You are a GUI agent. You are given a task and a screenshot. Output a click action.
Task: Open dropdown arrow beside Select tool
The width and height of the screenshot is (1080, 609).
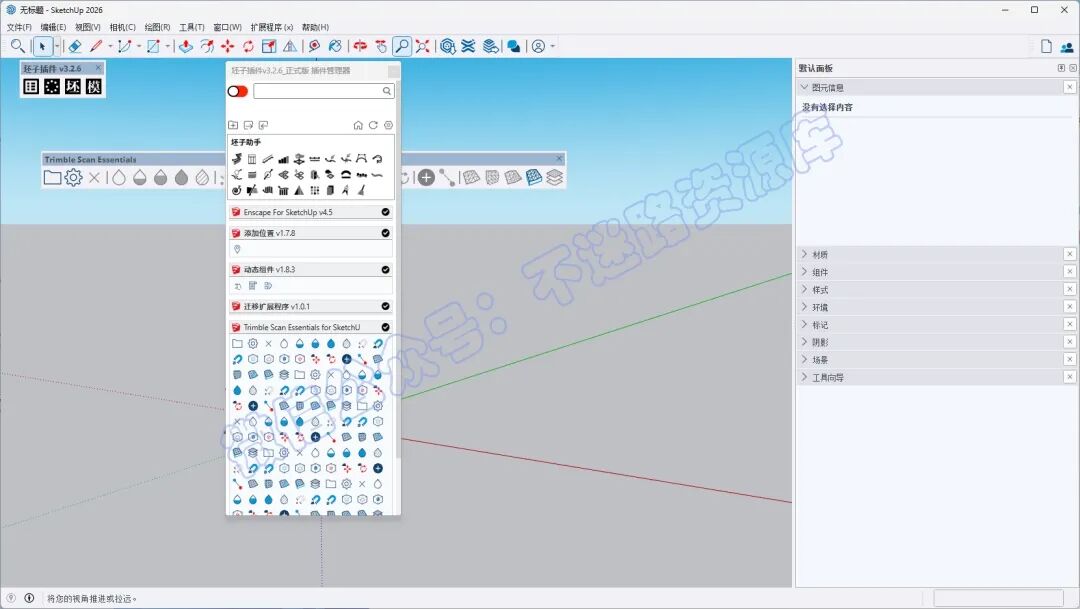[56, 46]
